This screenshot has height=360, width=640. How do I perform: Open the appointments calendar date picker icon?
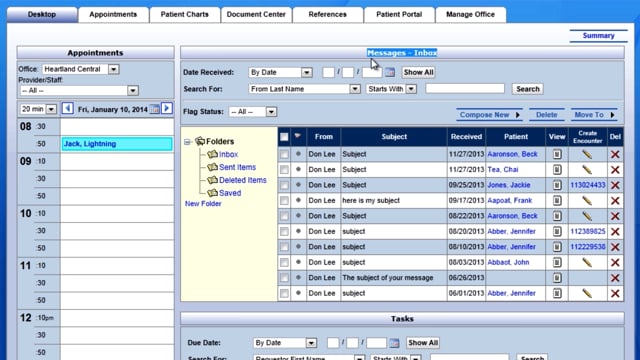(x=155, y=109)
